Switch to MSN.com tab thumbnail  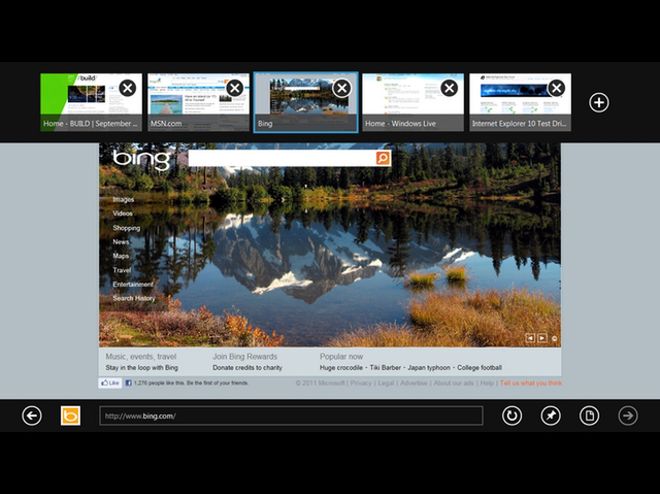coord(199,102)
